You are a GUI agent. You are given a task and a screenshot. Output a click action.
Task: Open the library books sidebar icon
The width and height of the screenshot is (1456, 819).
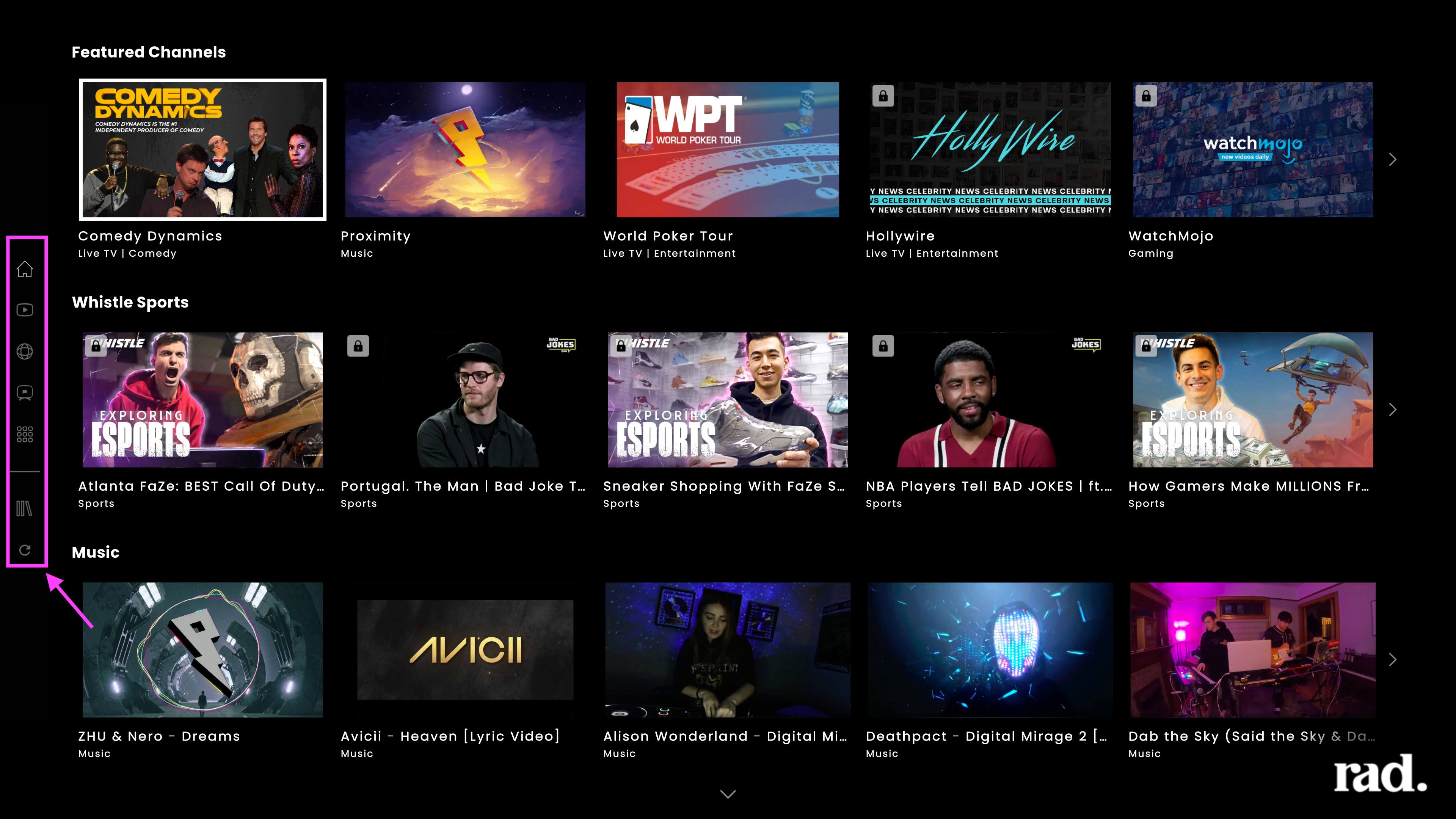coord(24,509)
